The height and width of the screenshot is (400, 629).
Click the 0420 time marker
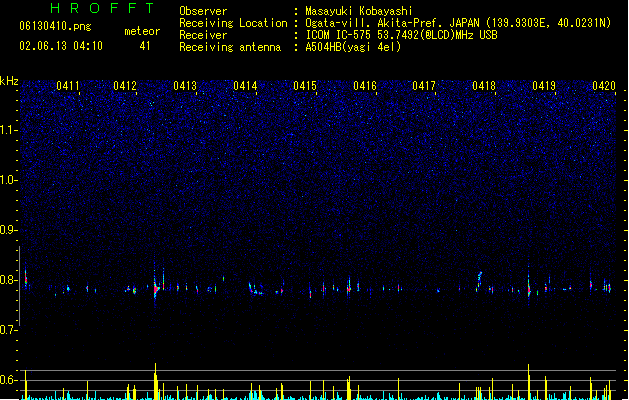[604, 86]
